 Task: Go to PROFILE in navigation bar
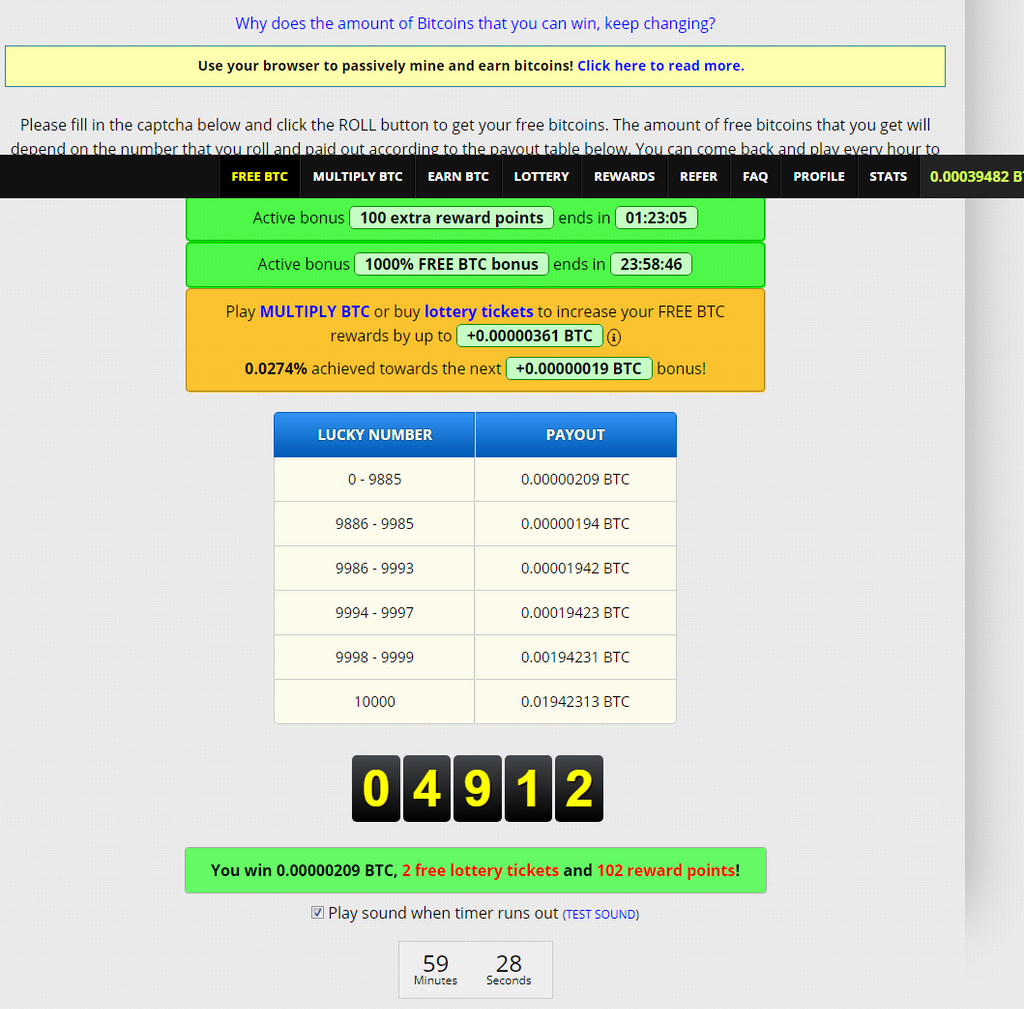(818, 176)
